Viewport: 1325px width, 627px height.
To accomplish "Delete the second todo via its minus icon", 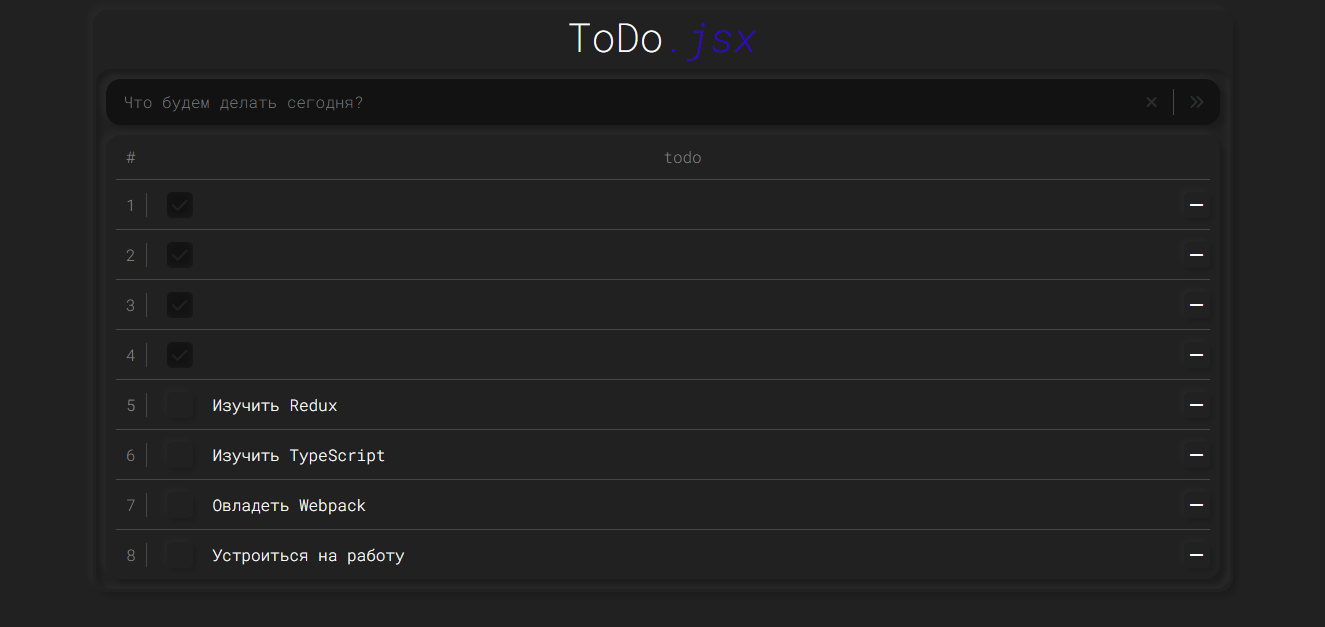I will tap(1196, 255).
